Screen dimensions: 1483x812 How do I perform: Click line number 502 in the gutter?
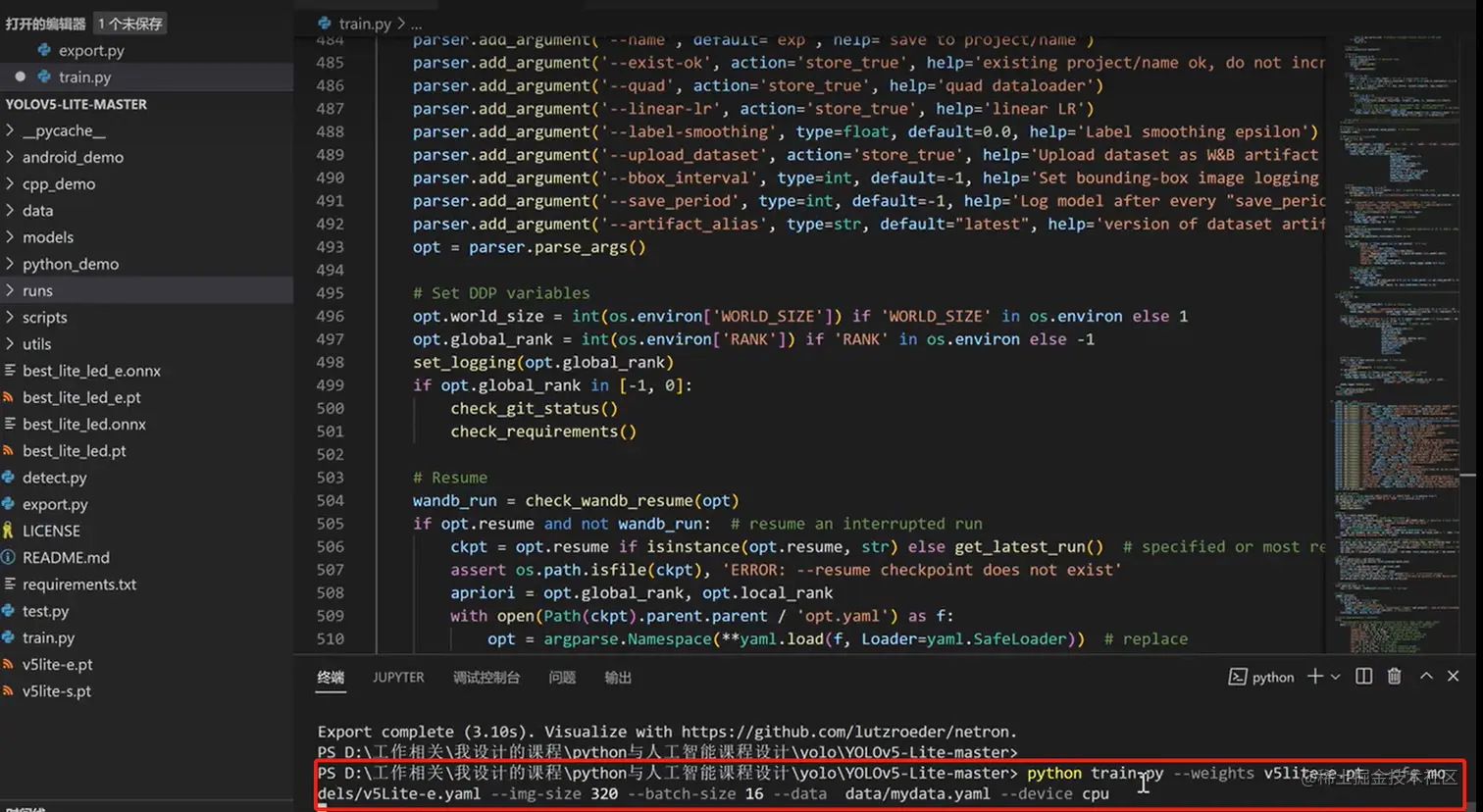click(x=331, y=454)
